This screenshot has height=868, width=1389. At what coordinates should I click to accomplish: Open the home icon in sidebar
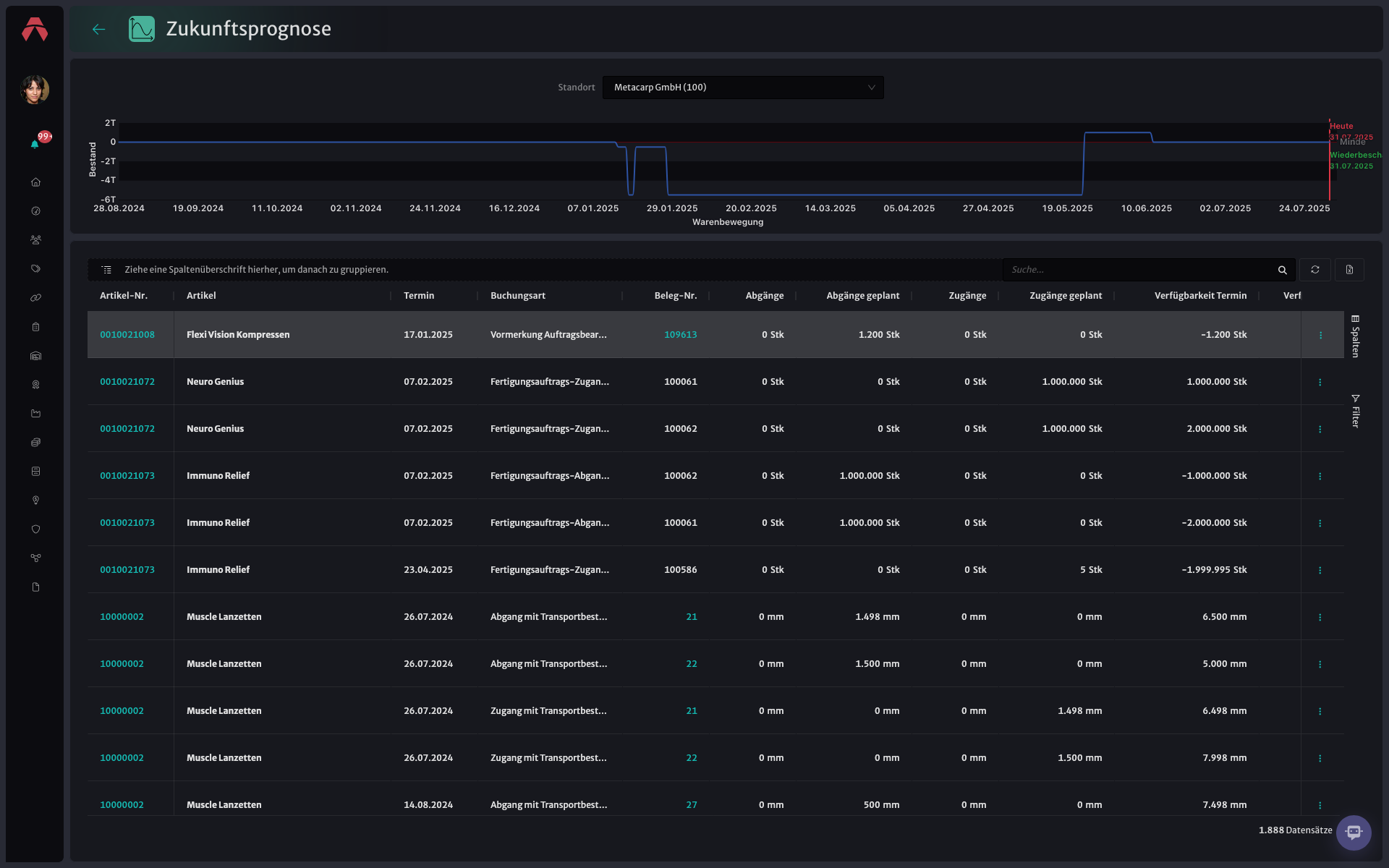[35, 182]
